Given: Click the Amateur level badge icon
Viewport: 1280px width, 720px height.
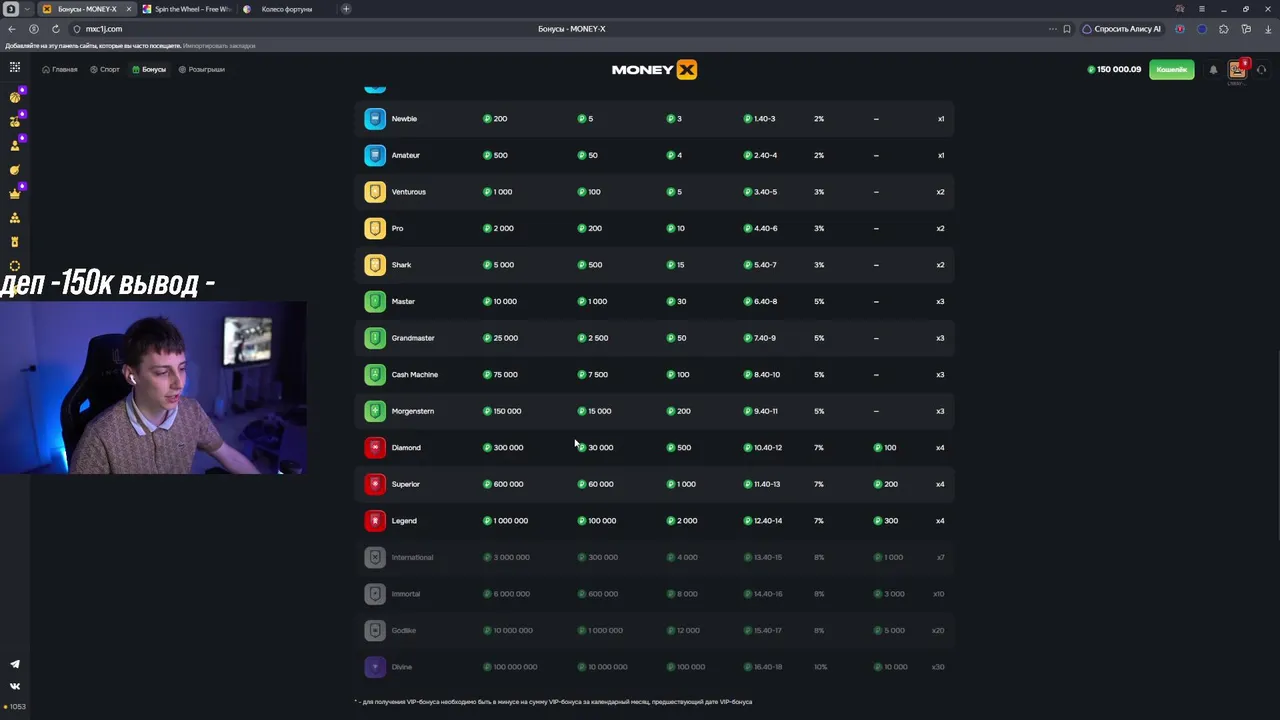Looking at the screenshot, I should click(375, 155).
